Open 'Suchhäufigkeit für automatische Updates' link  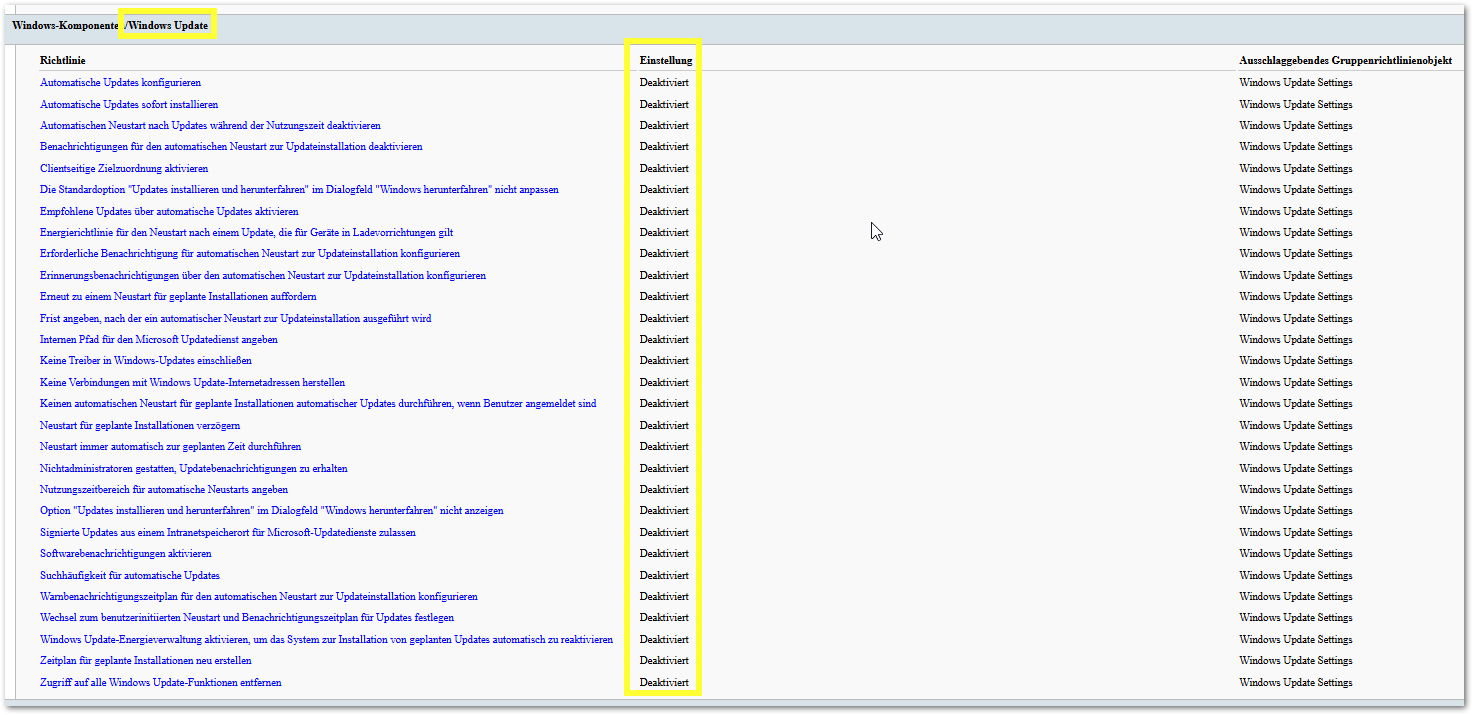[x=130, y=576]
